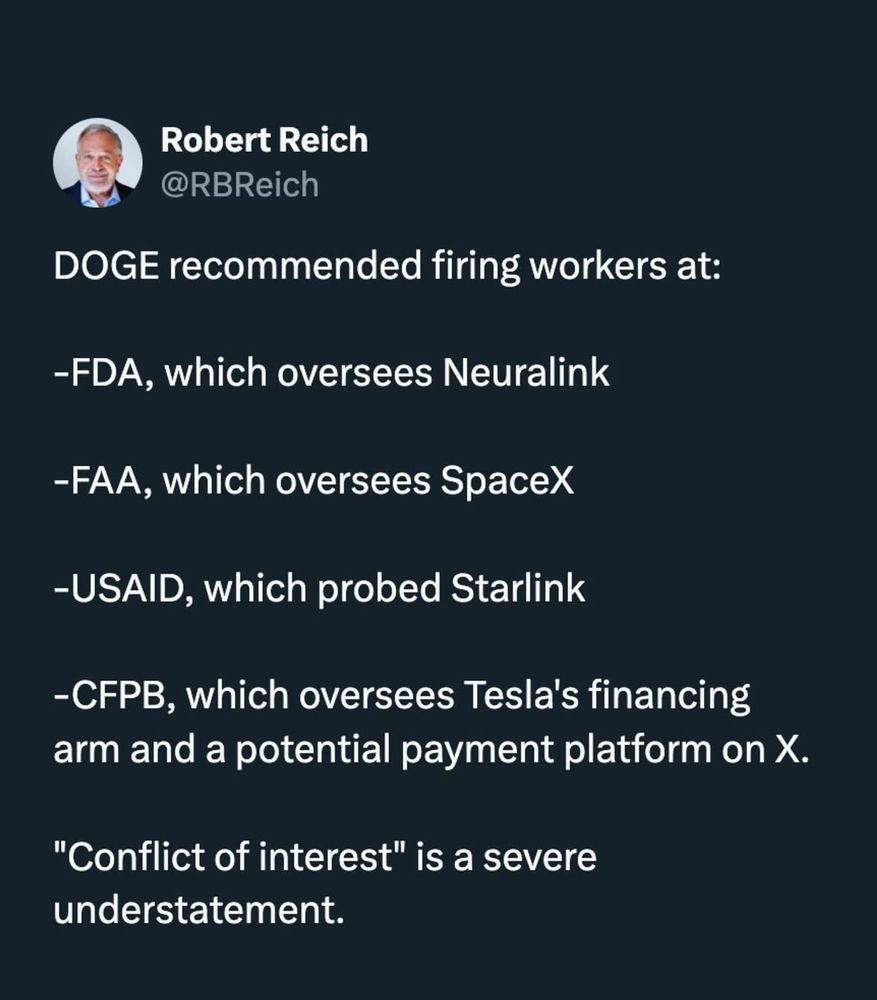
Task: Open the @RBReich handle link
Action: coord(239,185)
